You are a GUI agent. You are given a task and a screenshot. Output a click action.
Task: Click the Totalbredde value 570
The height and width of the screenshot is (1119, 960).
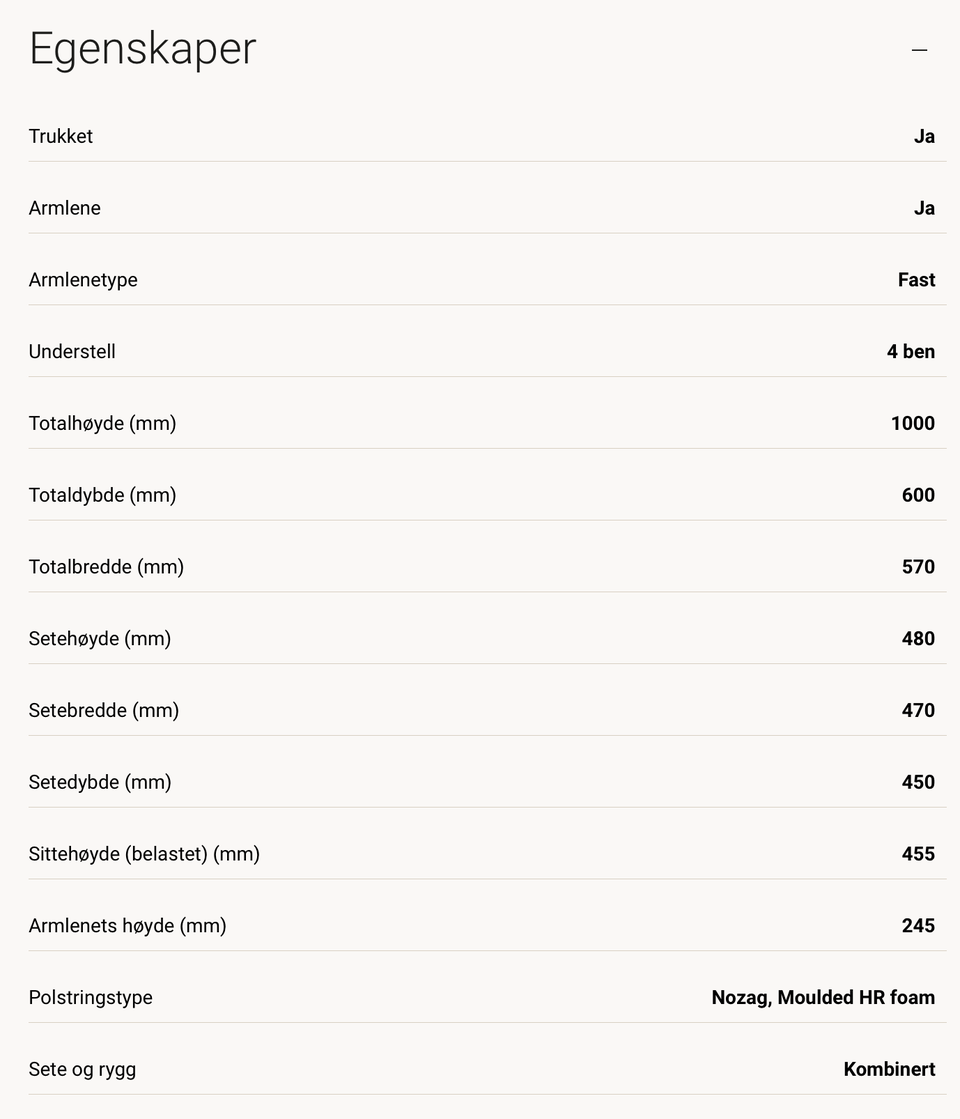[x=918, y=567]
